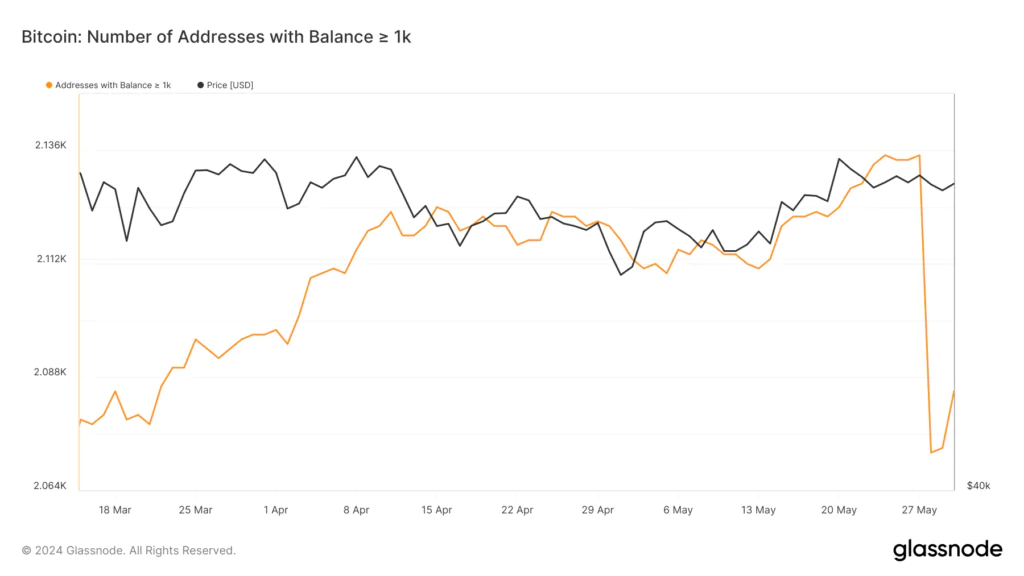The height and width of the screenshot is (576, 1024).
Task: Click the 29 Apr date marker
Action: [598, 510]
